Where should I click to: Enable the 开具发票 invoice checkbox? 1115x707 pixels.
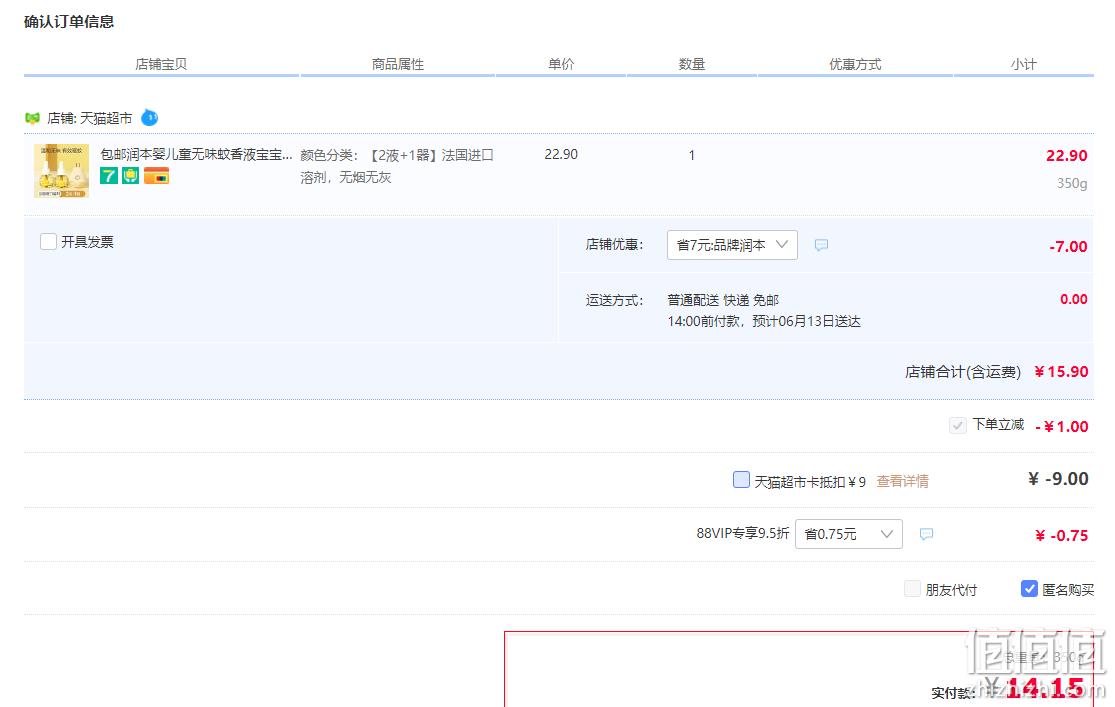pos(48,242)
